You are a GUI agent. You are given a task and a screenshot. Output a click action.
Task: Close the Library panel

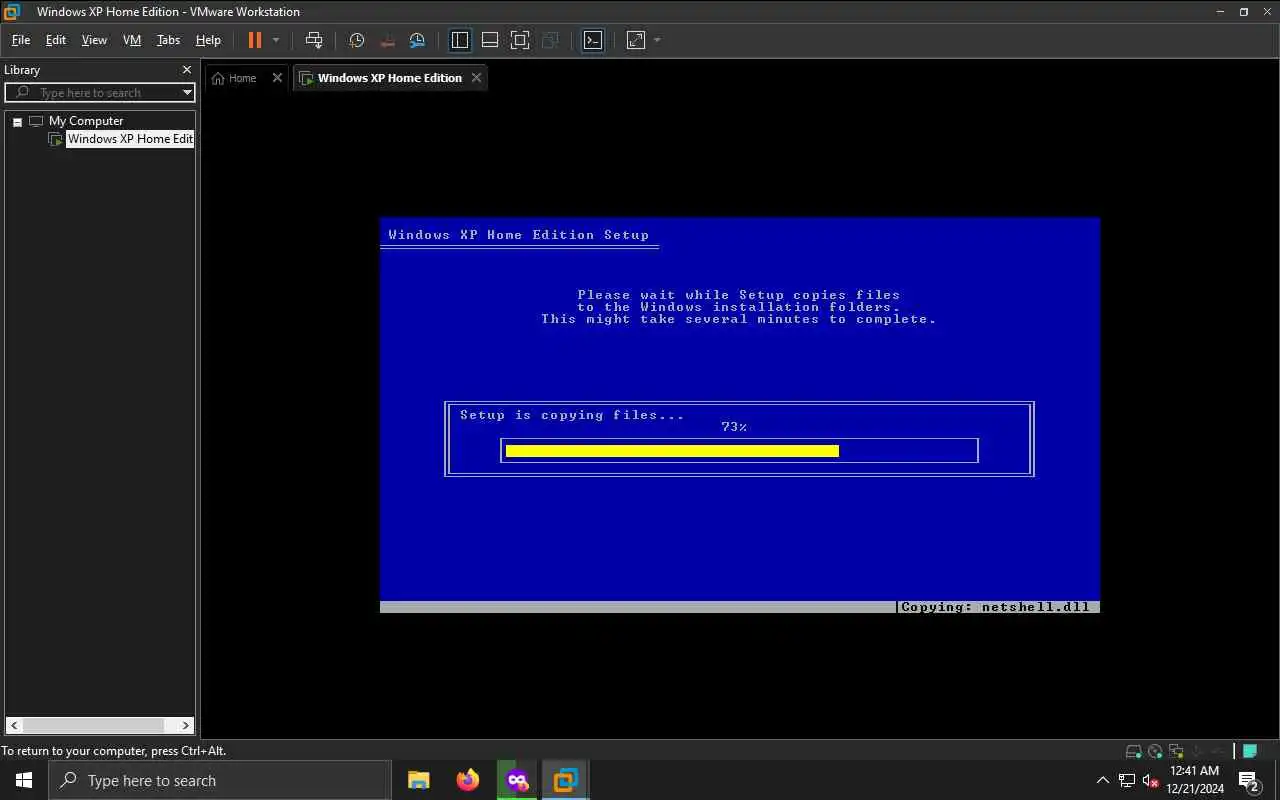tap(187, 70)
